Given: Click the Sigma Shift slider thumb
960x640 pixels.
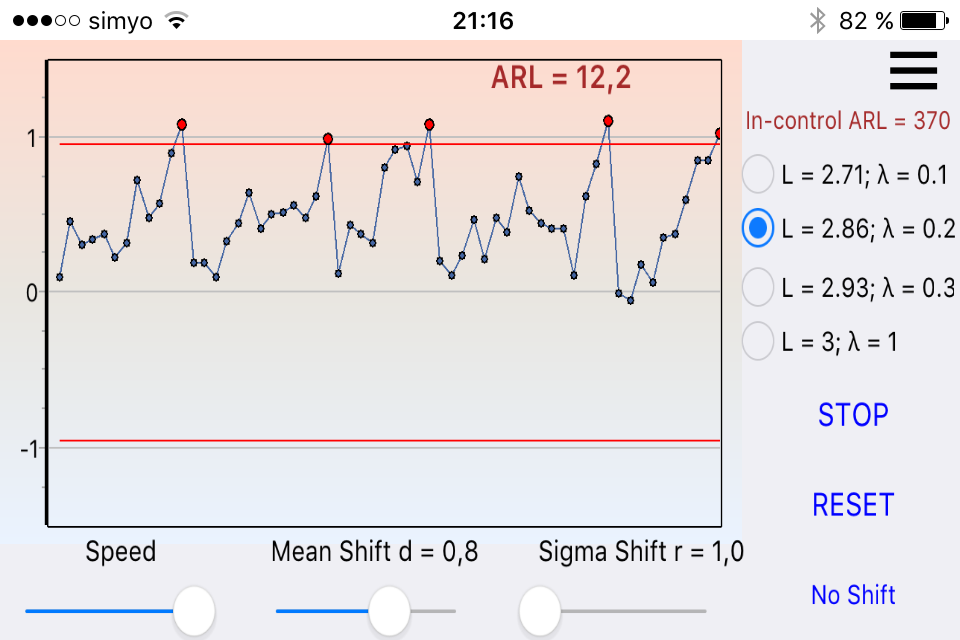Looking at the screenshot, I should pyautogui.click(x=540, y=611).
